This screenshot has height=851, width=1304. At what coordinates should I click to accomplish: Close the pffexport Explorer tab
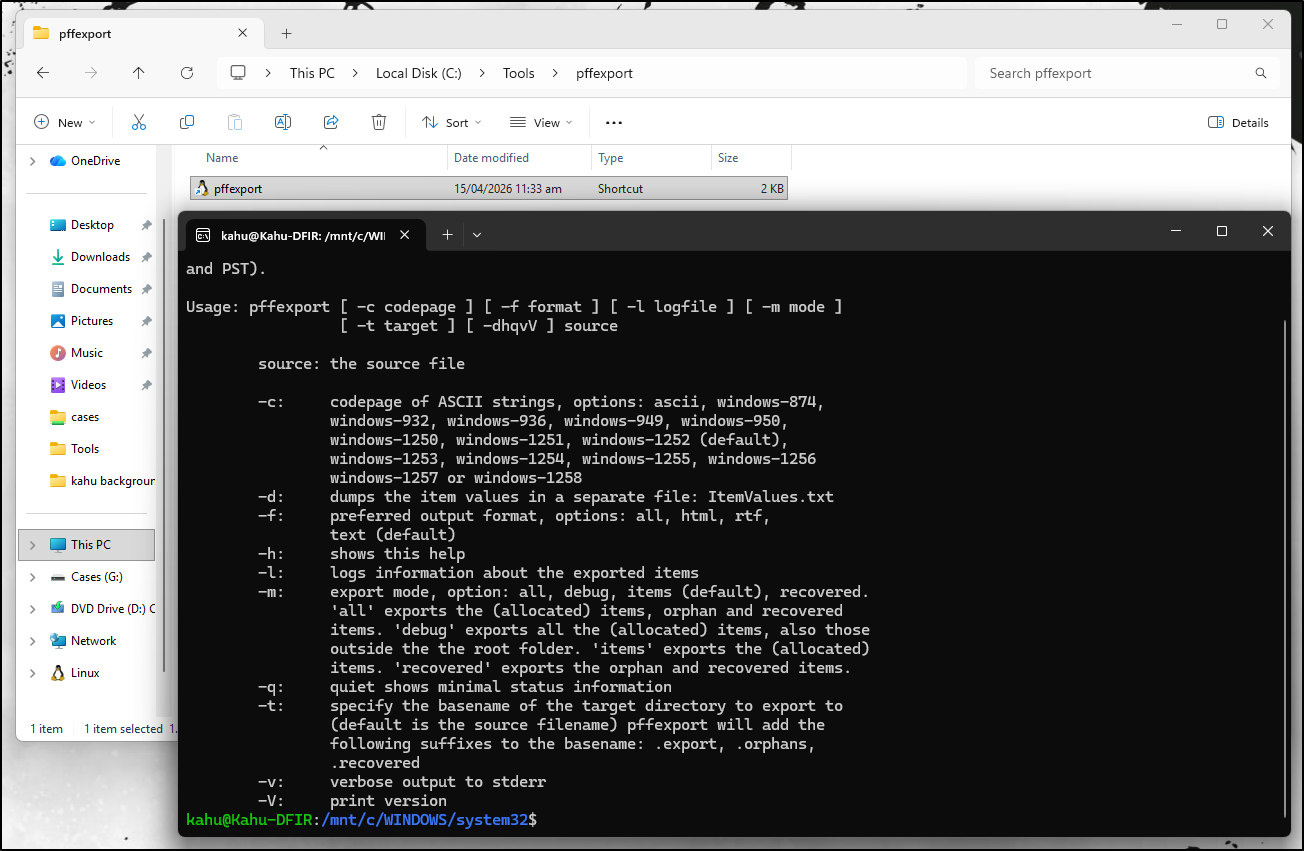(243, 33)
